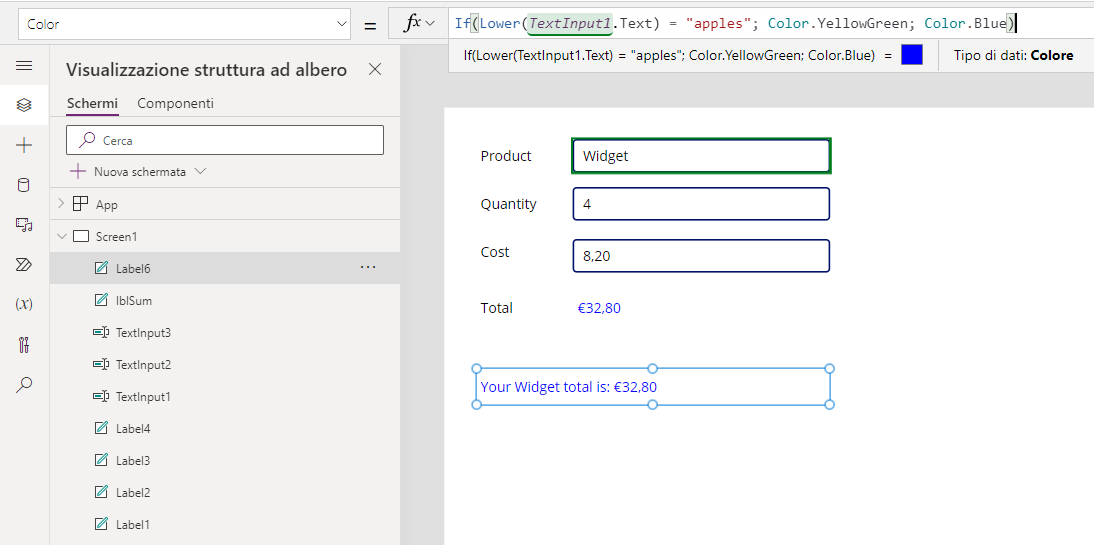Click the Tipo di dati Colore text
Screen dimensions: 1094x545
coord(1014,55)
